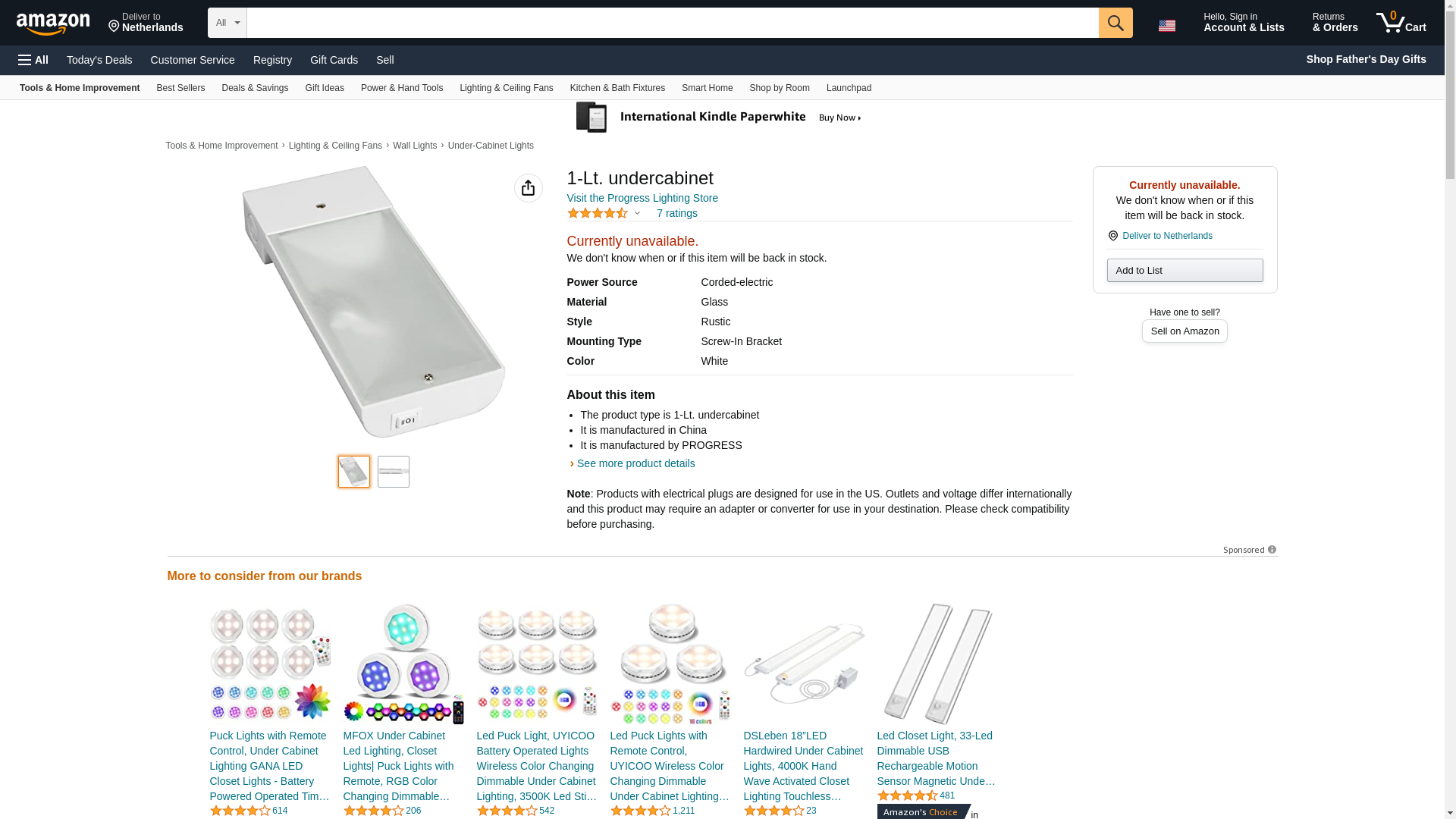Expand See more product details

point(635,463)
